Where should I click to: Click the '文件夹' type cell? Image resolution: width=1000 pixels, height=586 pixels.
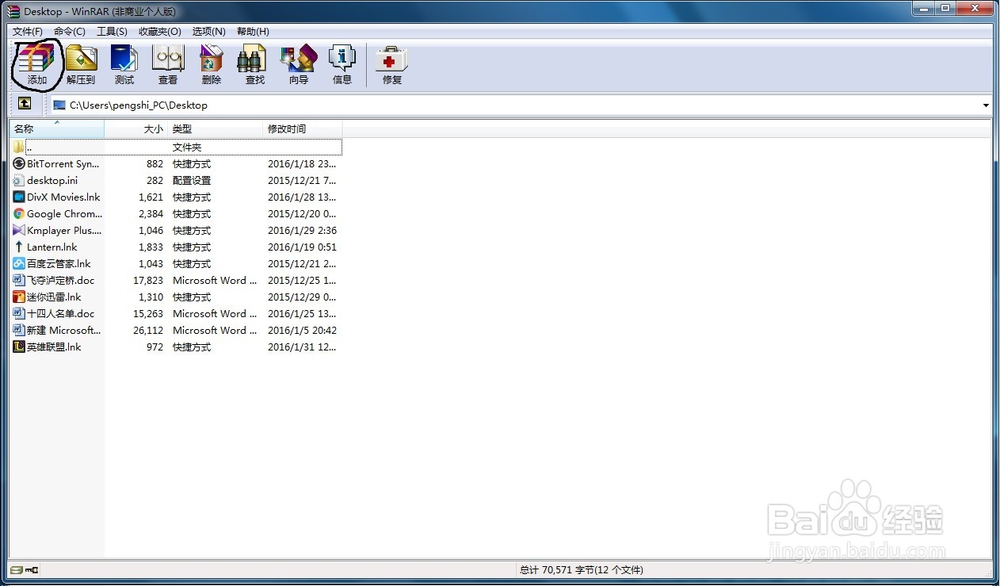click(x=187, y=147)
